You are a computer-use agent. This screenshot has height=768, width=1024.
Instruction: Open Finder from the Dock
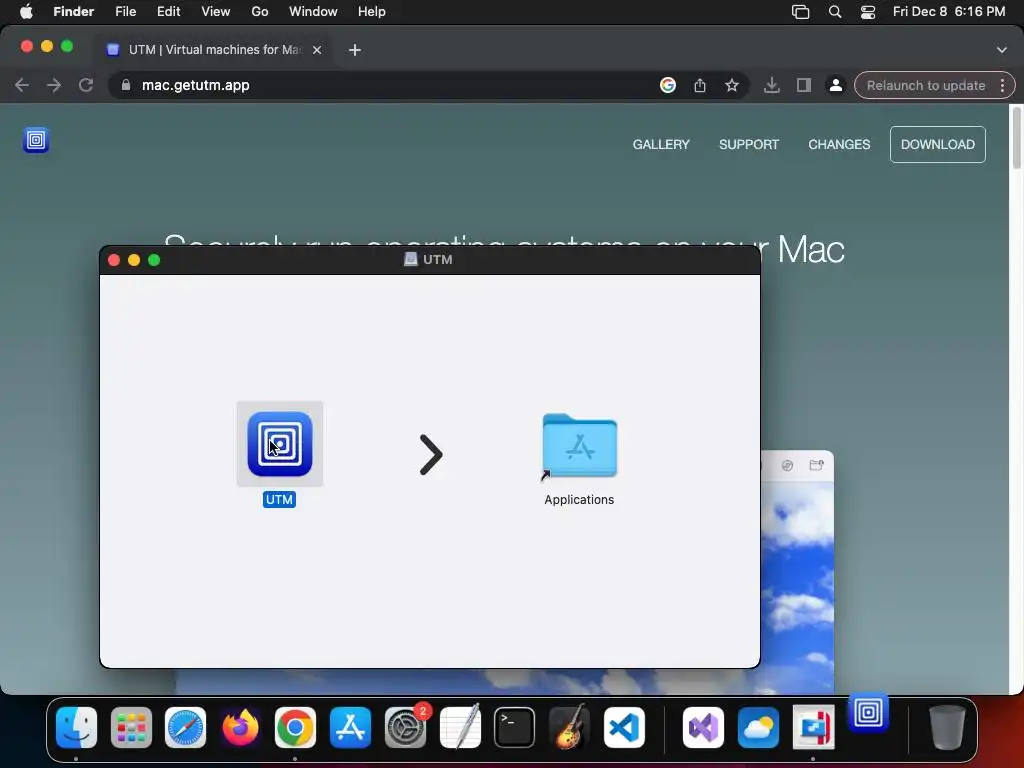[x=76, y=728]
